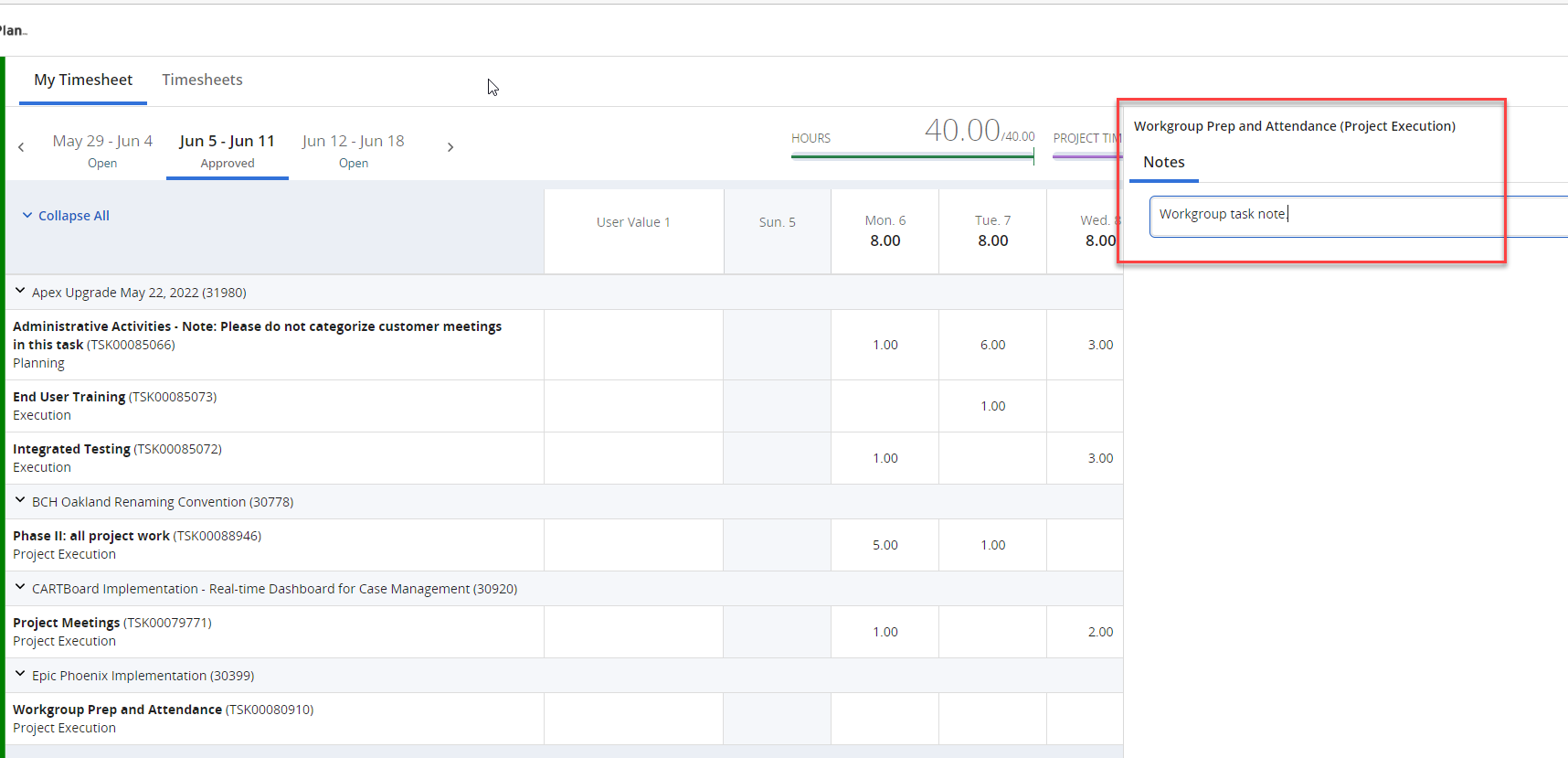Click Monday 1.00 cell for Administrative Activities
The image size is (1568, 758).
point(885,345)
